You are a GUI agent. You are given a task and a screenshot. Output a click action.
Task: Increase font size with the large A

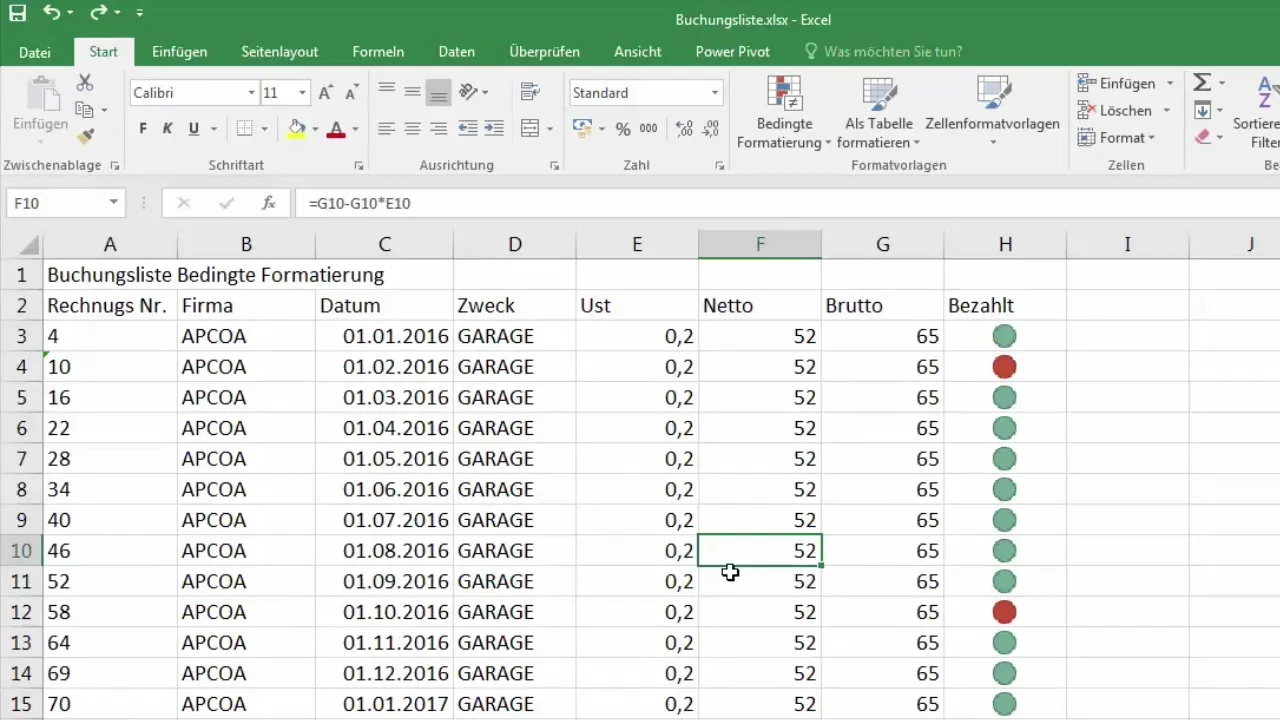click(325, 93)
